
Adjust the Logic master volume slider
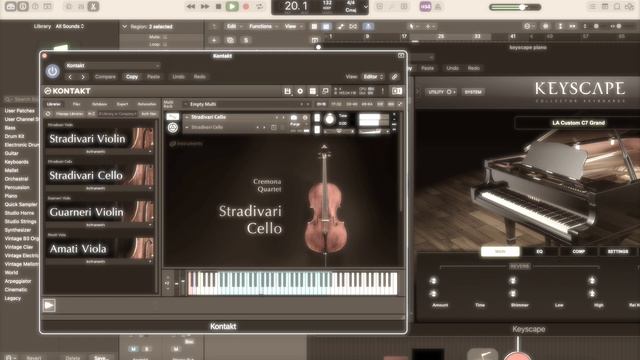point(516,7)
